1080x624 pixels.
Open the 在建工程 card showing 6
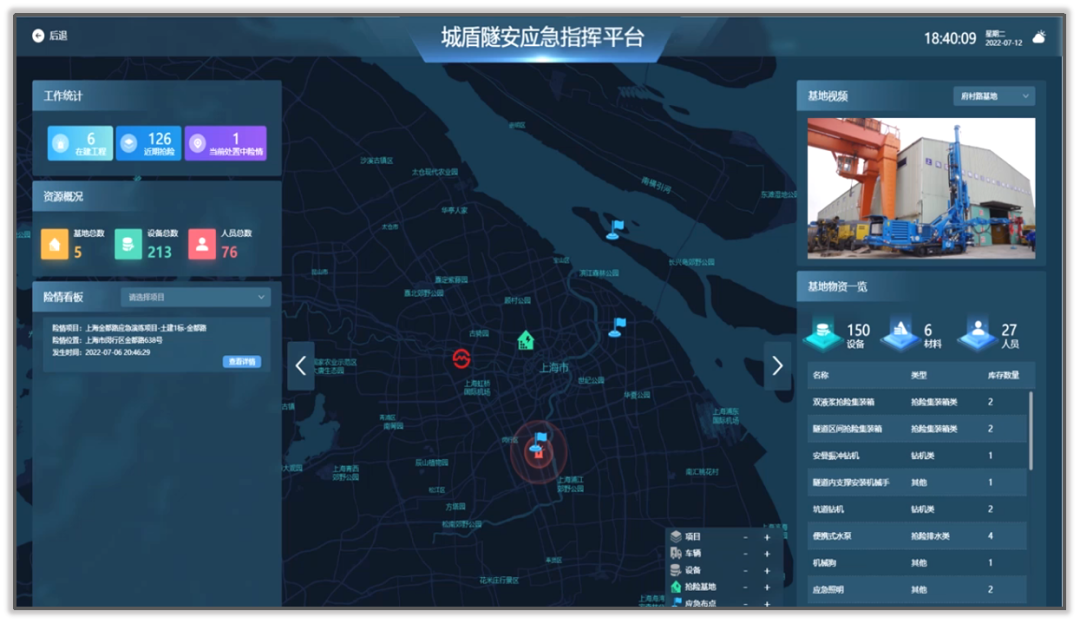pyautogui.click(x=80, y=143)
